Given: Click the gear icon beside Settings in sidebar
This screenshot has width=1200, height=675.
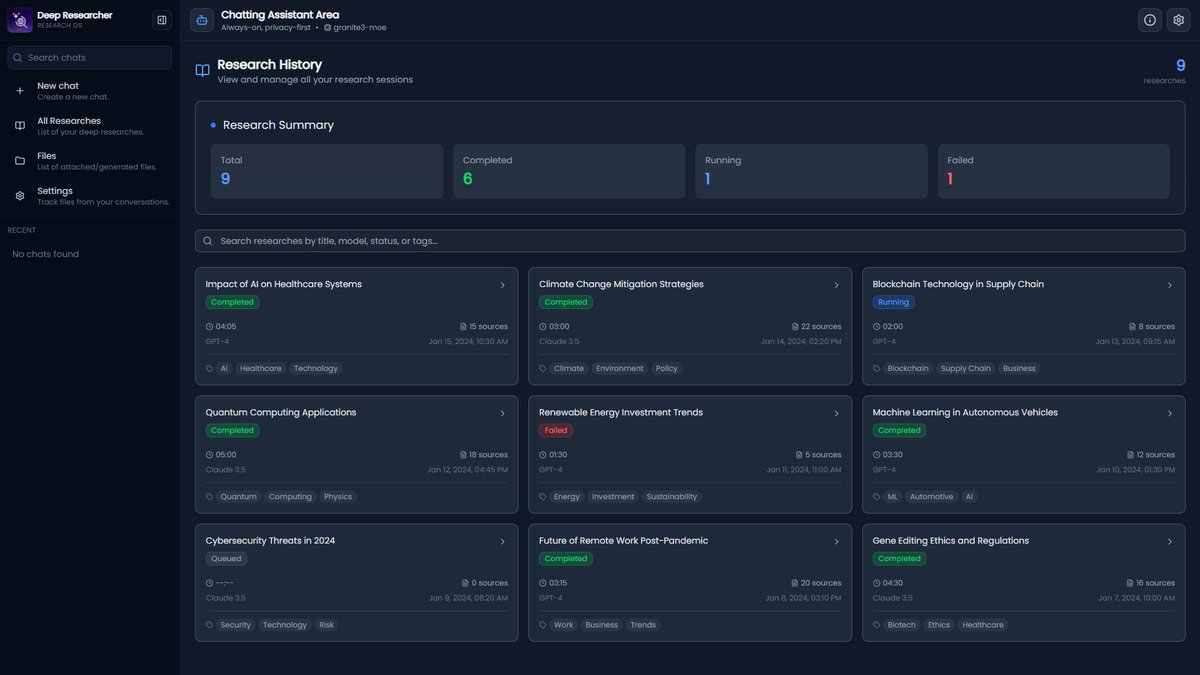Looking at the screenshot, I should pos(20,196).
